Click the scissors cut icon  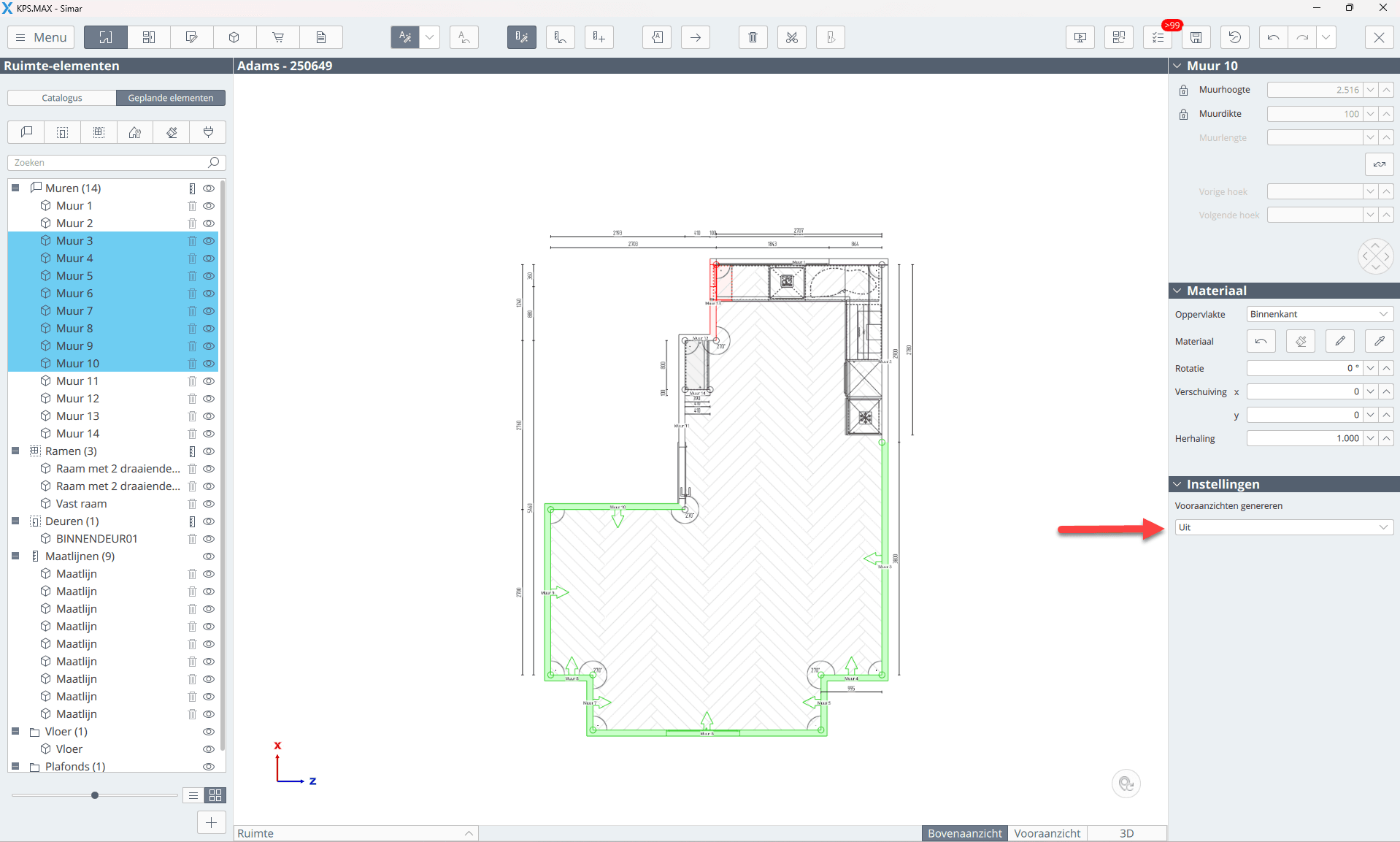click(x=791, y=37)
